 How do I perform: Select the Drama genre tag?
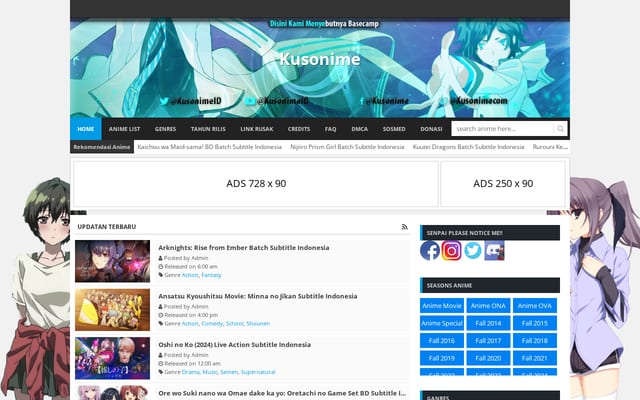[191, 372]
